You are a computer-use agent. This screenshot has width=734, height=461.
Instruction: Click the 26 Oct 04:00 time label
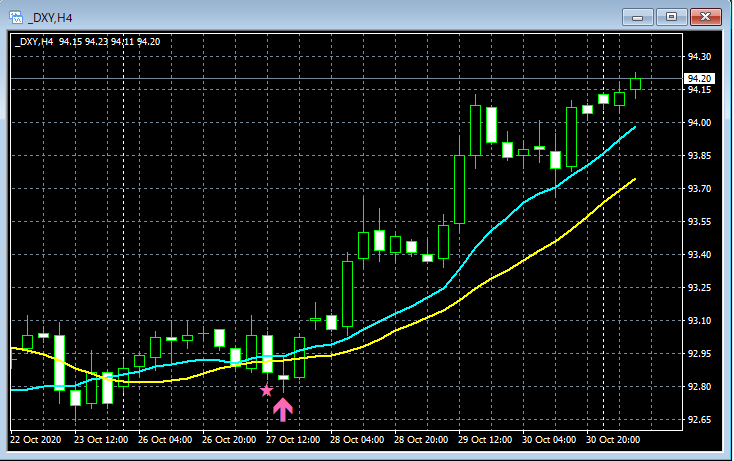click(165, 440)
